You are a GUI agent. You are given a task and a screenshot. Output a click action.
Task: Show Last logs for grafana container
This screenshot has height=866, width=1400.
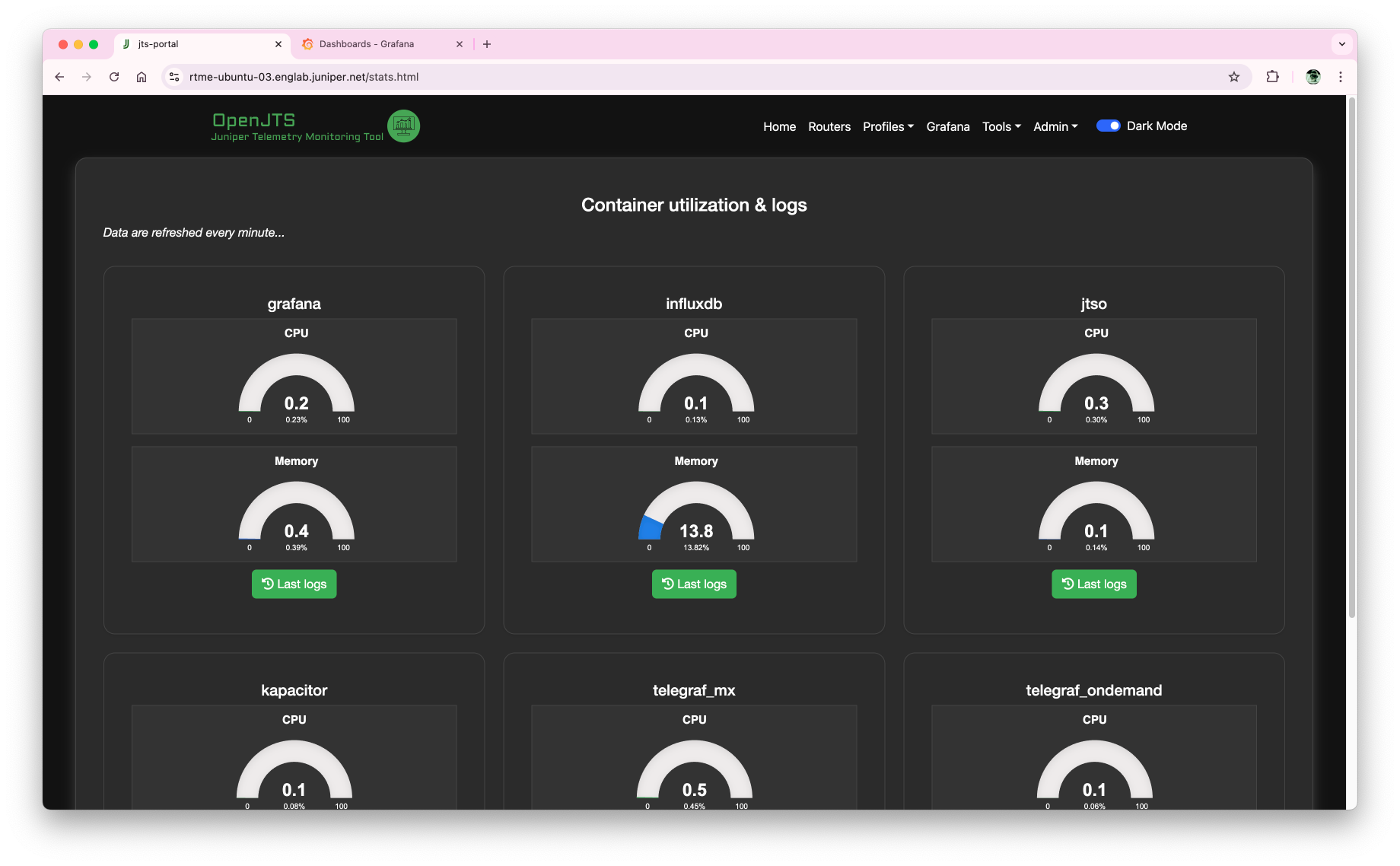tap(294, 584)
